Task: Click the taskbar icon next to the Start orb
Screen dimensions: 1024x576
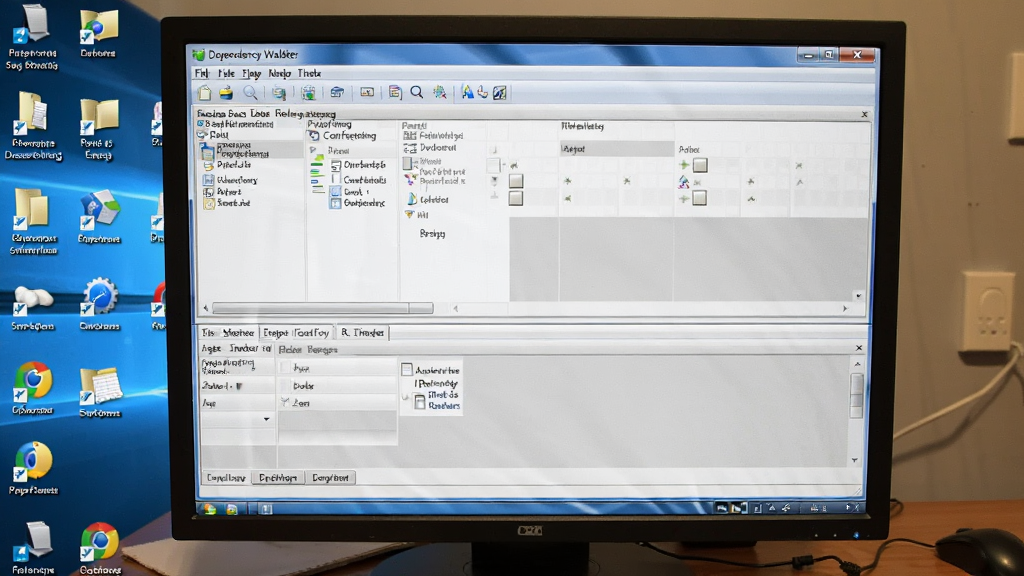Action: (x=232, y=509)
